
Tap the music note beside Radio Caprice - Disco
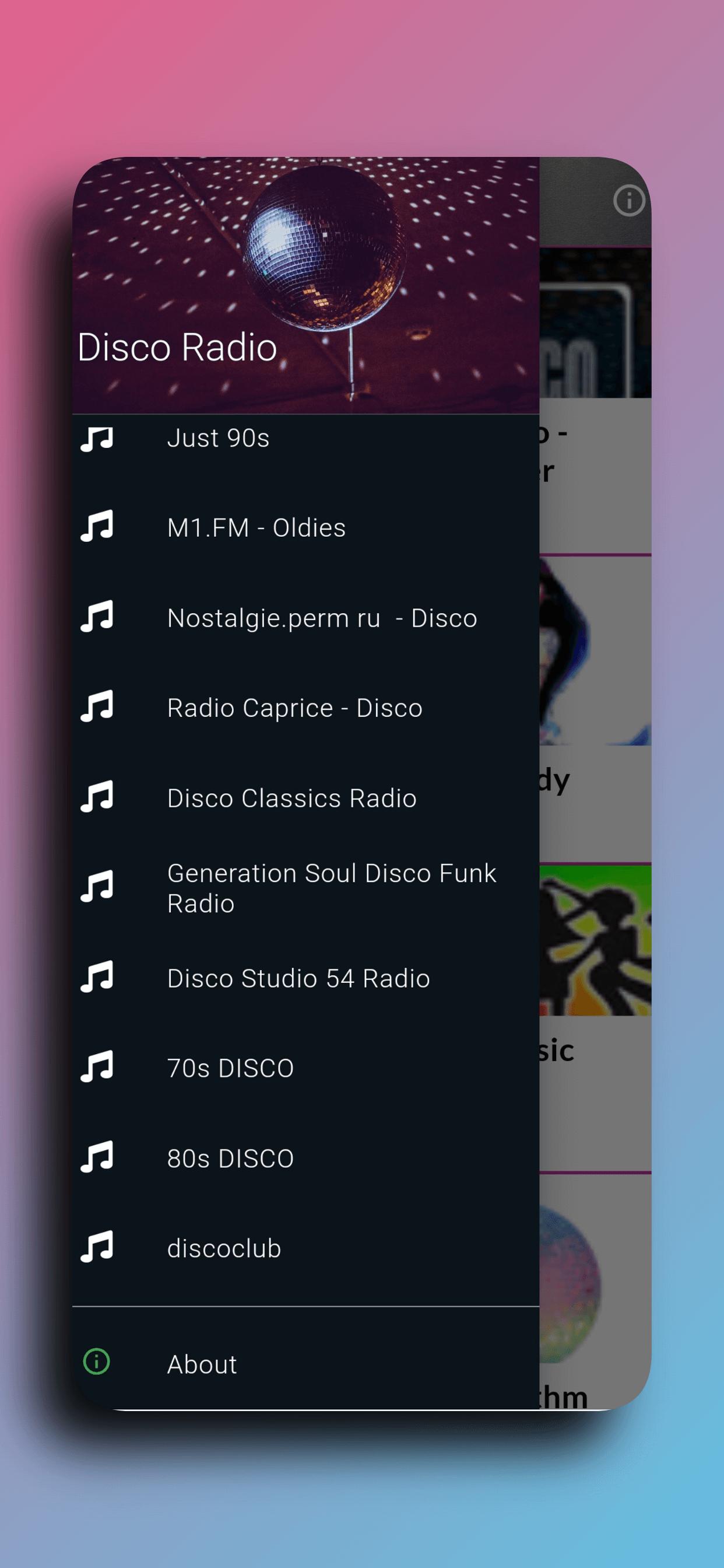[x=97, y=706]
